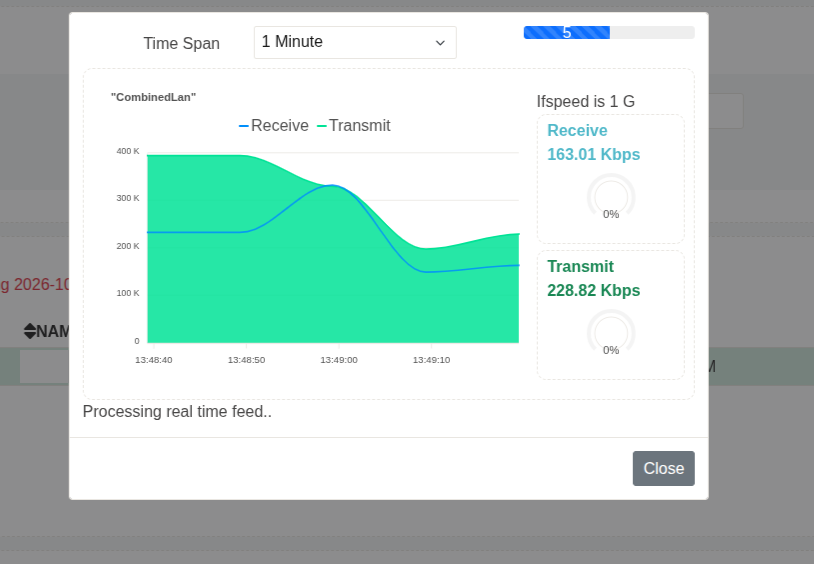Click the 13:49:00 time axis label

click(x=339, y=360)
